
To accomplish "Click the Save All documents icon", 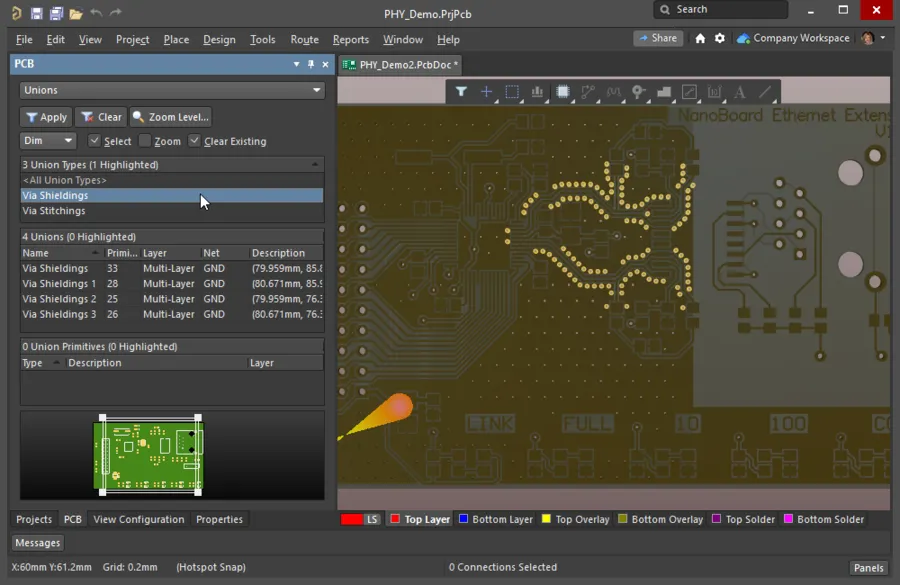I will coord(56,14).
